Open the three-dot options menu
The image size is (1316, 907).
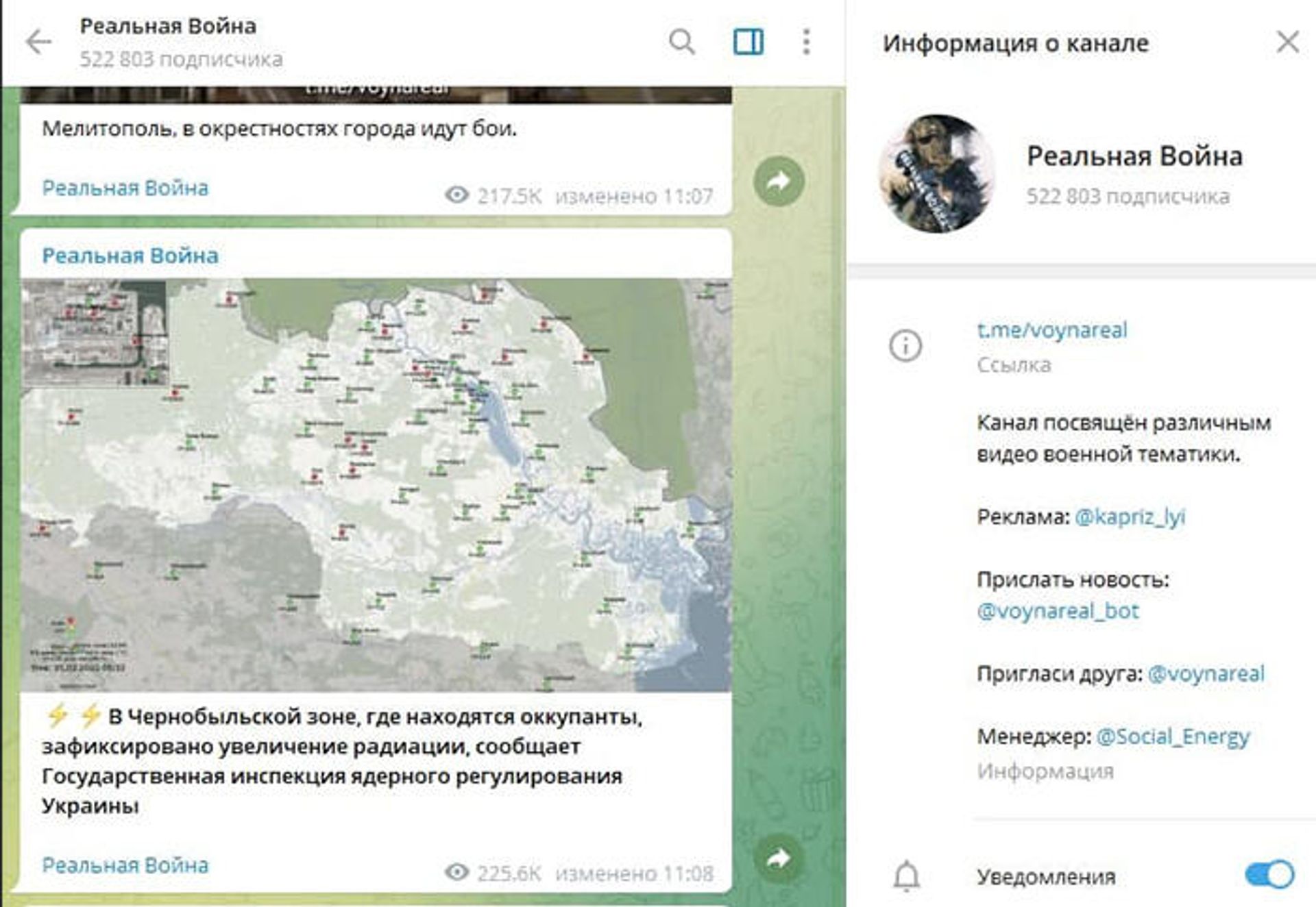(807, 42)
